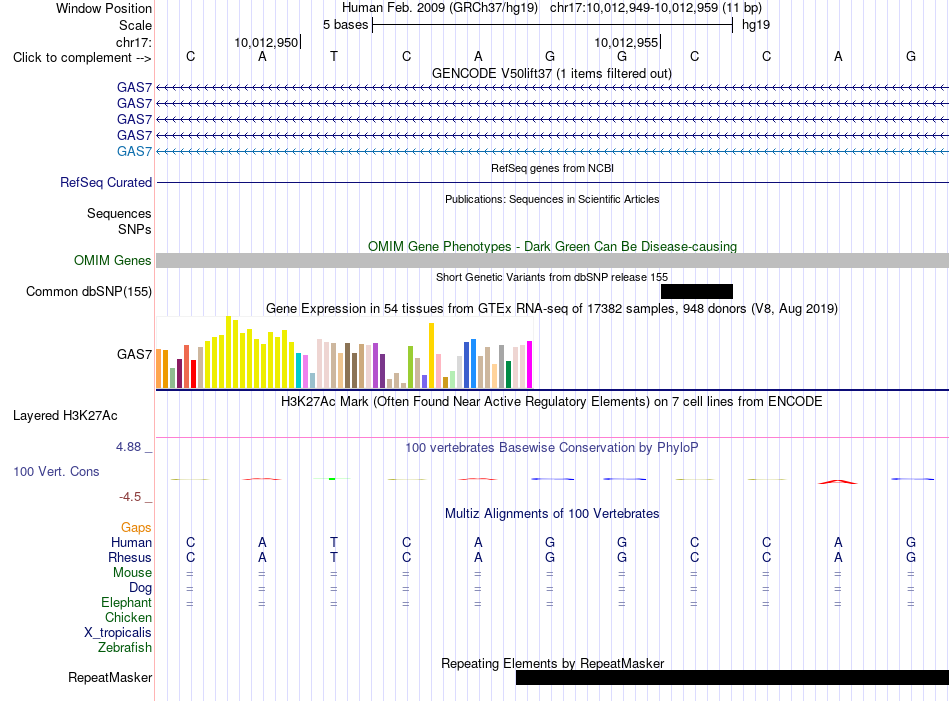The height and width of the screenshot is (701, 950).
Task: Click the Elephant species label
Action: [127, 602]
